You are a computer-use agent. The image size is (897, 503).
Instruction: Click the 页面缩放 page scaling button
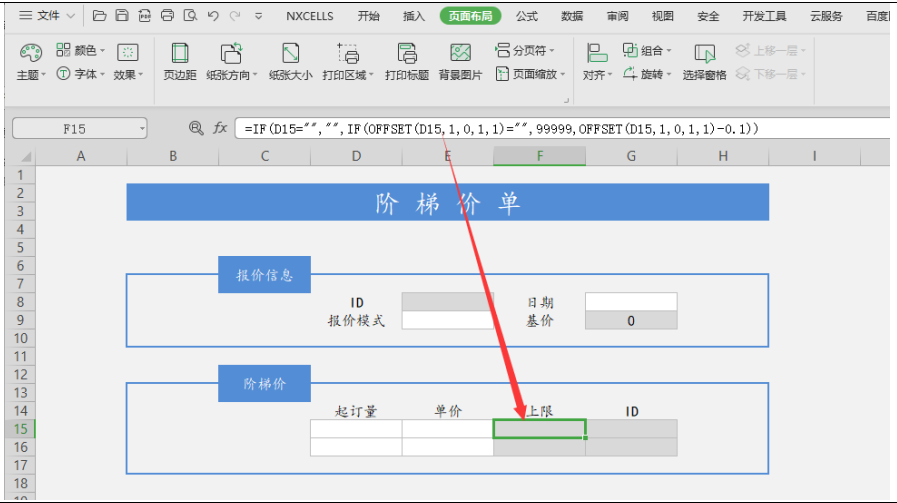point(531,75)
